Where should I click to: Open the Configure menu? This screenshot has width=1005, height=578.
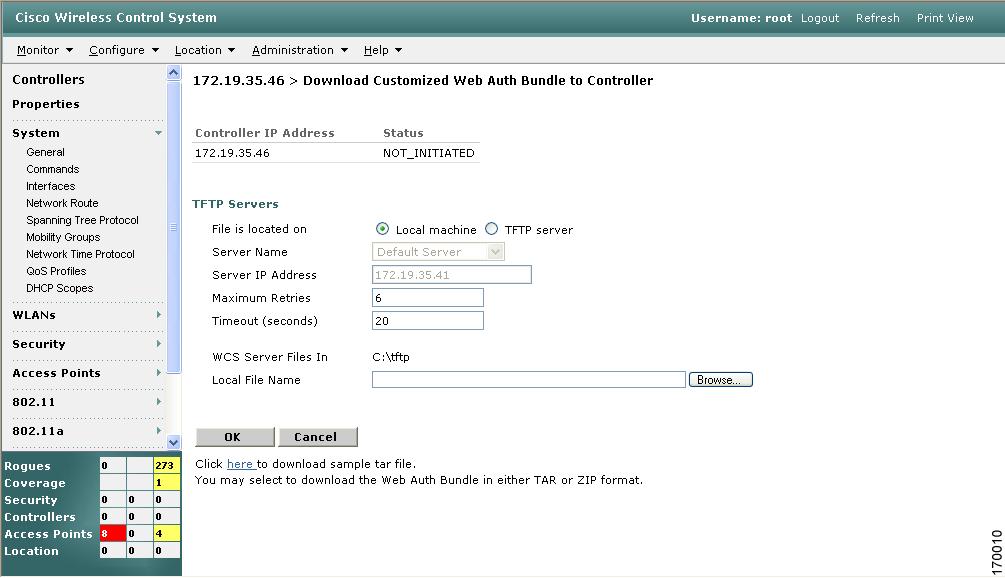[124, 50]
